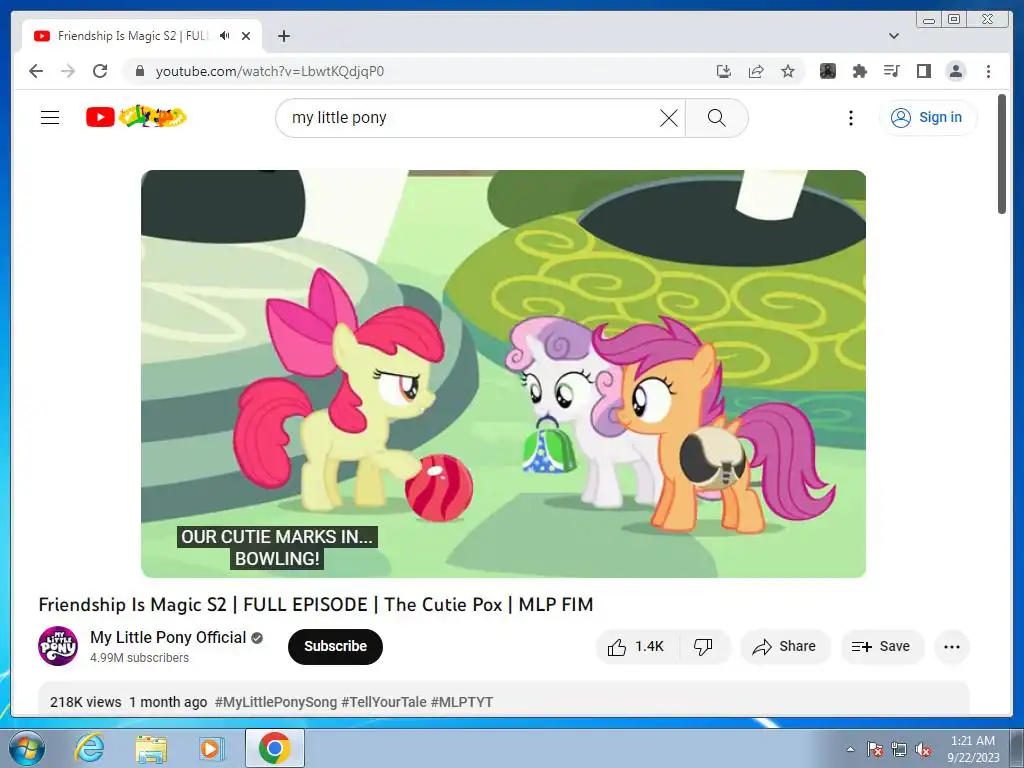Dislike this video

click(703, 647)
